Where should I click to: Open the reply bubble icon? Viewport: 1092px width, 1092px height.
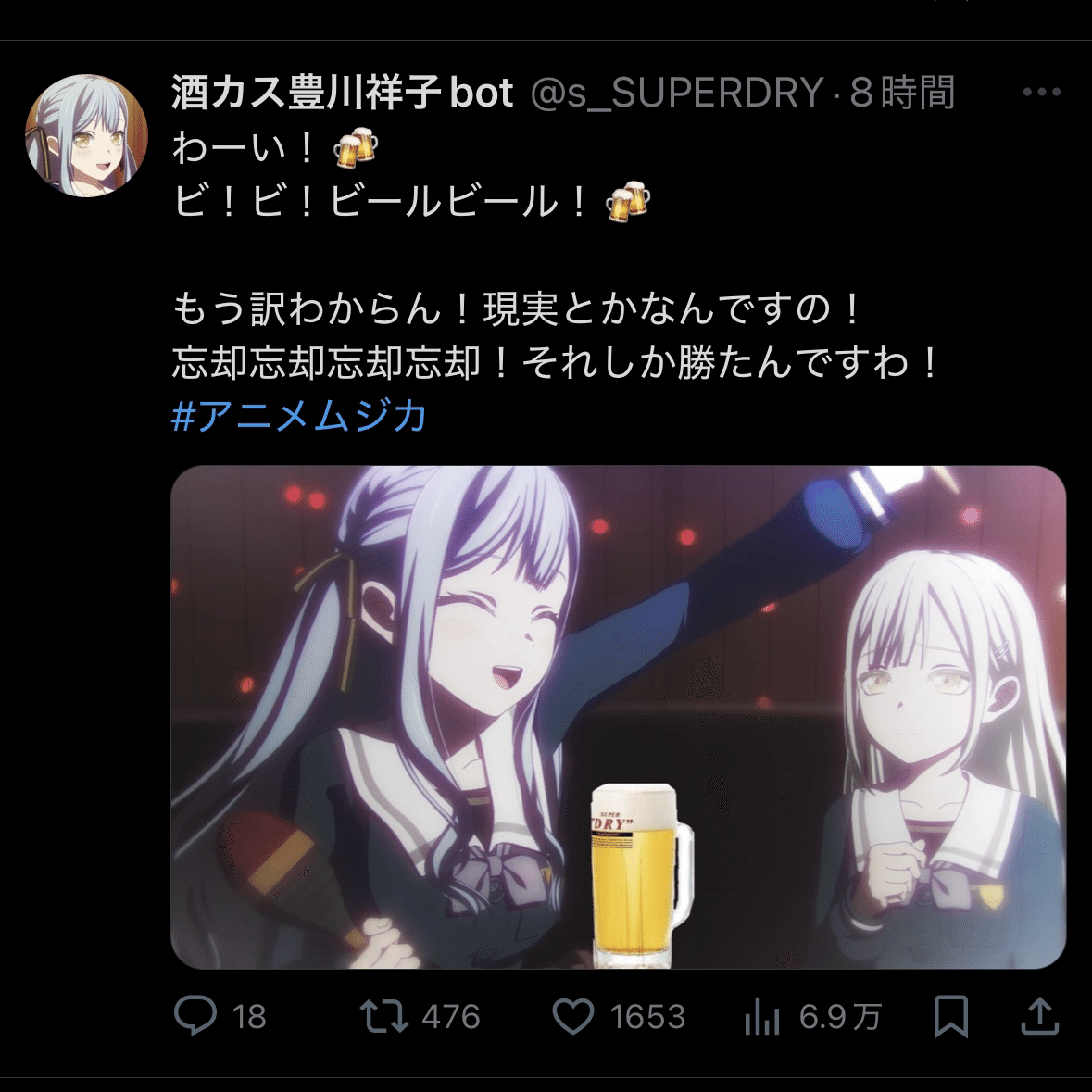click(195, 1016)
